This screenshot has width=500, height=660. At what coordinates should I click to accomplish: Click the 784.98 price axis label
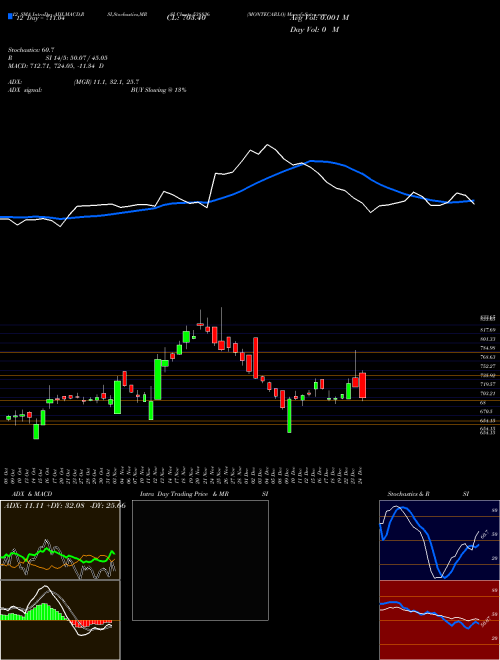coord(487,348)
